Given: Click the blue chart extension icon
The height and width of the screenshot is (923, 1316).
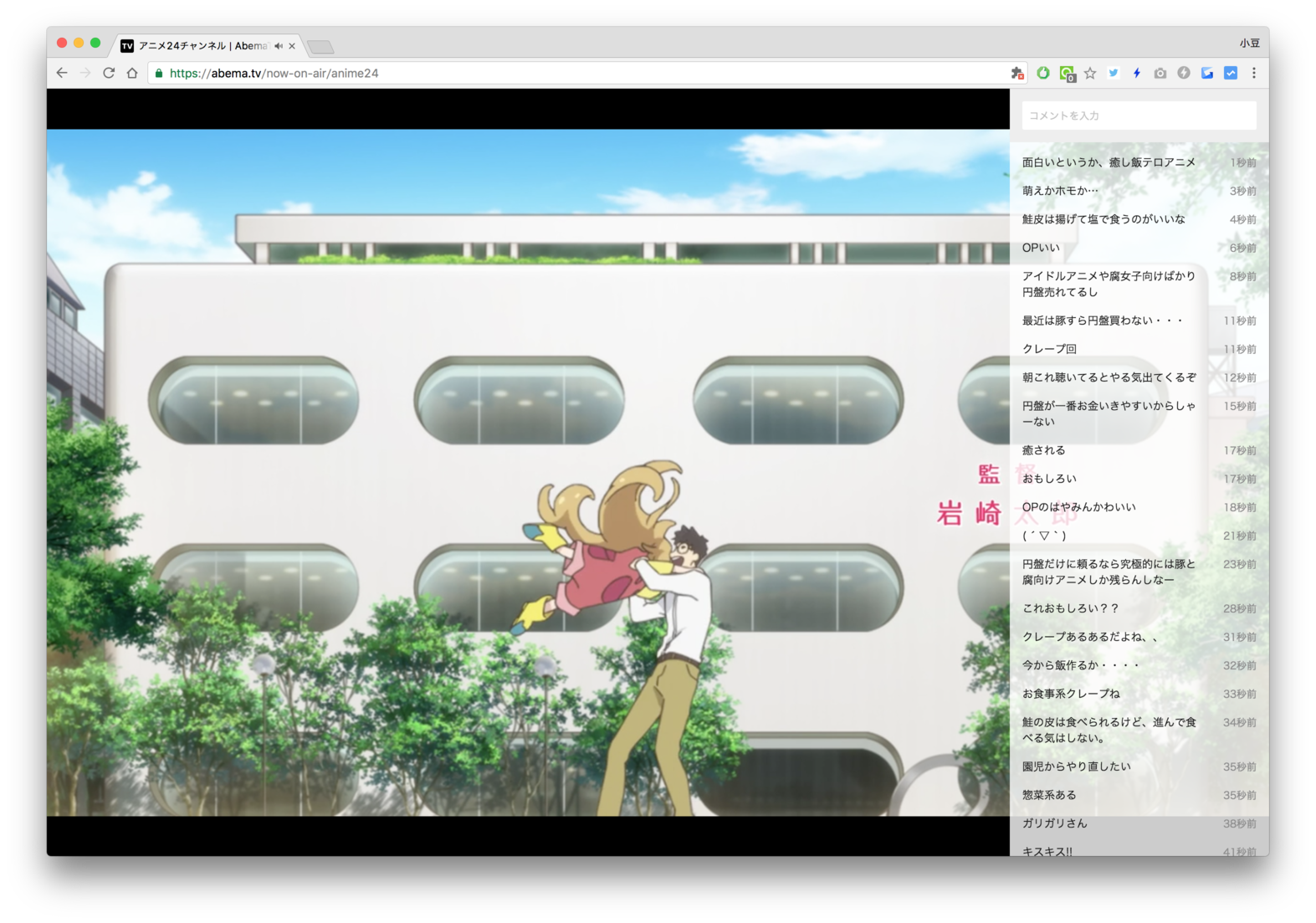Looking at the screenshot, I should coord(1231,73).
